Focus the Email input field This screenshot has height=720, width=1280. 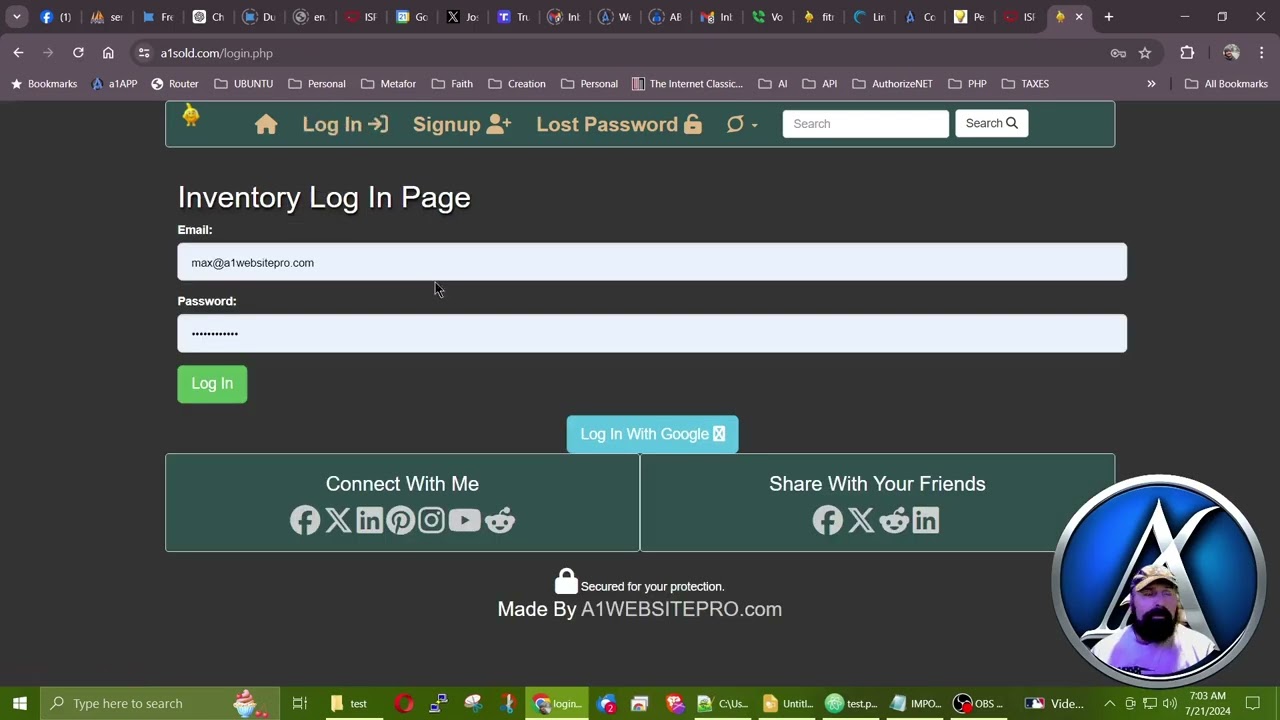[652, 262]
